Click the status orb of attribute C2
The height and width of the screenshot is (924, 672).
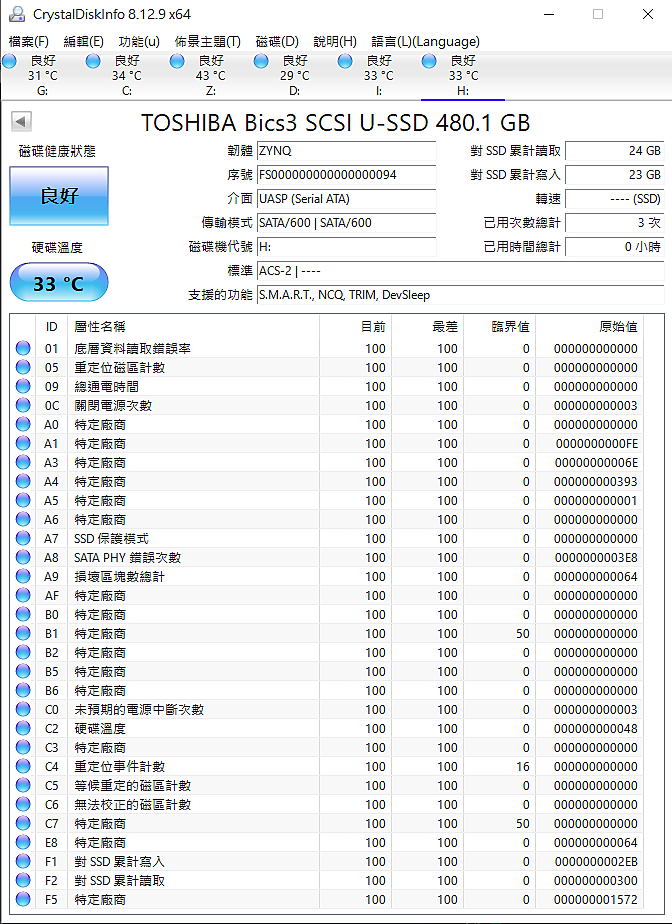(x=23, y=728)
